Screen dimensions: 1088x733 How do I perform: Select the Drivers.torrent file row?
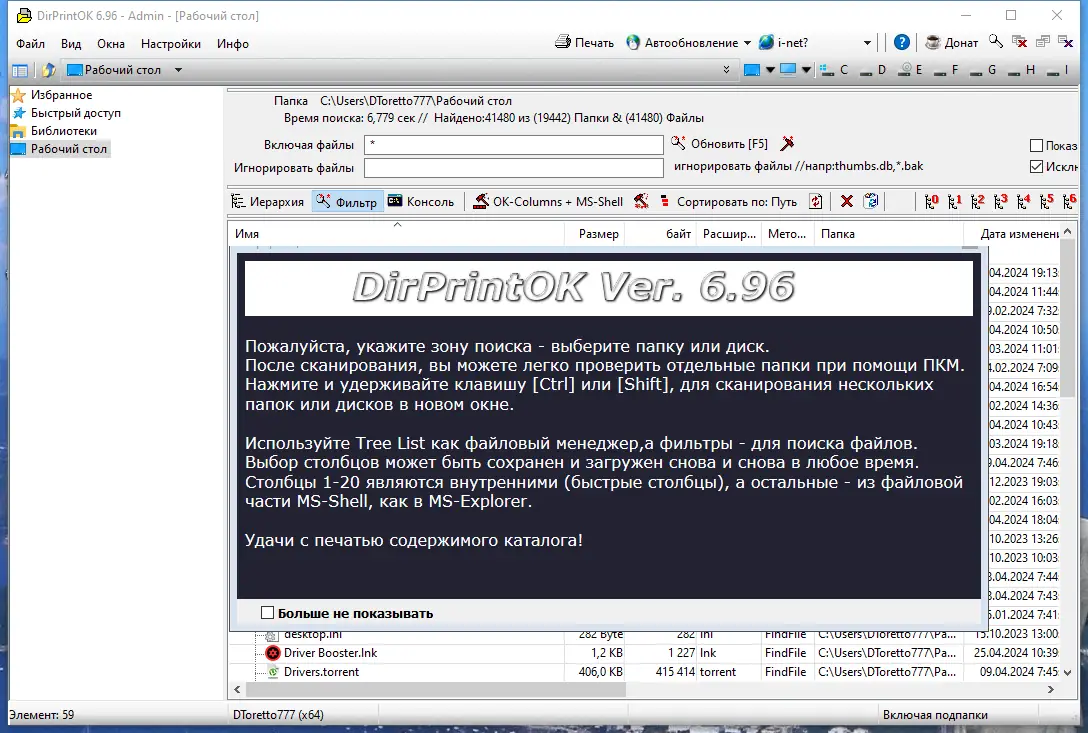click(645, 672)
